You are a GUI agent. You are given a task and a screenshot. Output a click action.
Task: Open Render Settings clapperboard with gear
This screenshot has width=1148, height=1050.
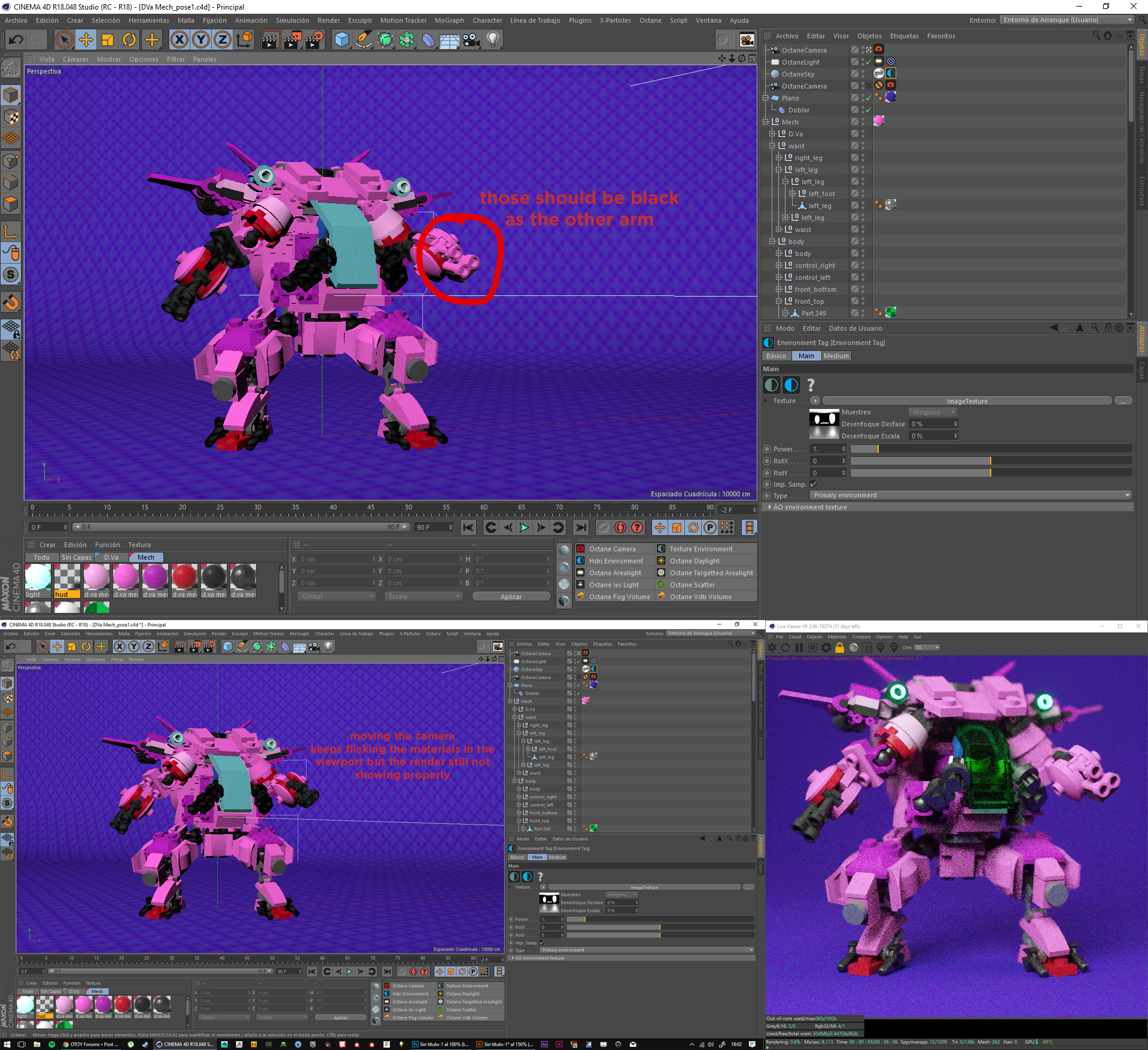click(315, 40)
